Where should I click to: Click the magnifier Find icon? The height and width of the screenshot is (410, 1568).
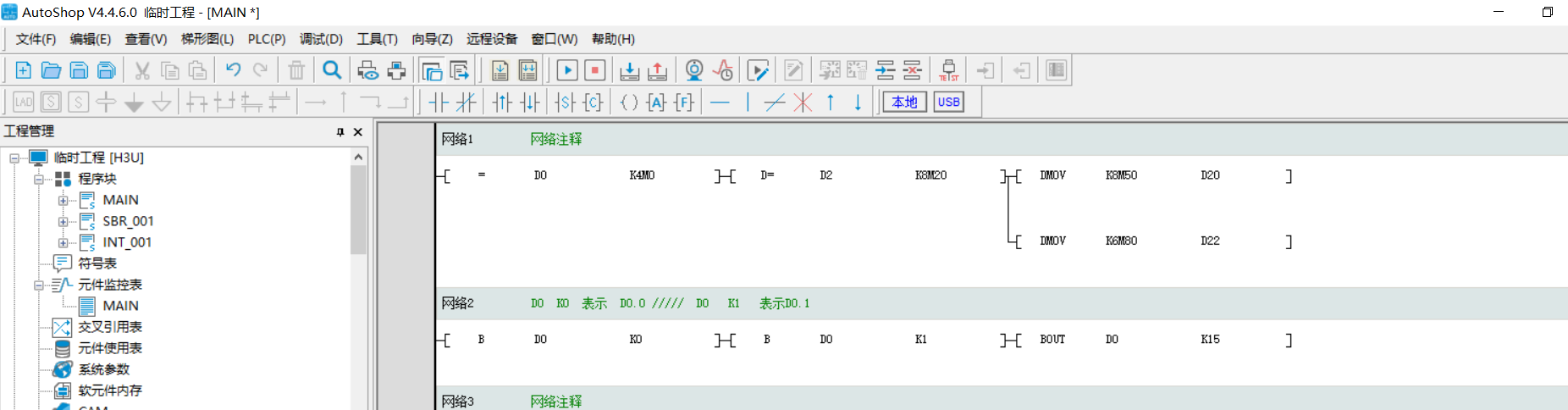pos(333,70)
